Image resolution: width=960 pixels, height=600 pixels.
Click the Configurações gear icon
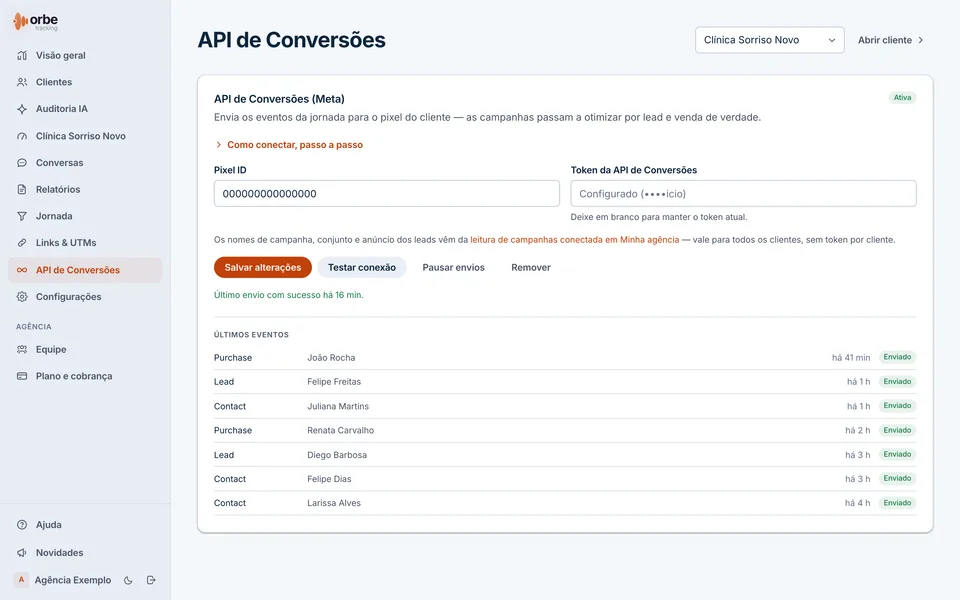coord(22,296)
